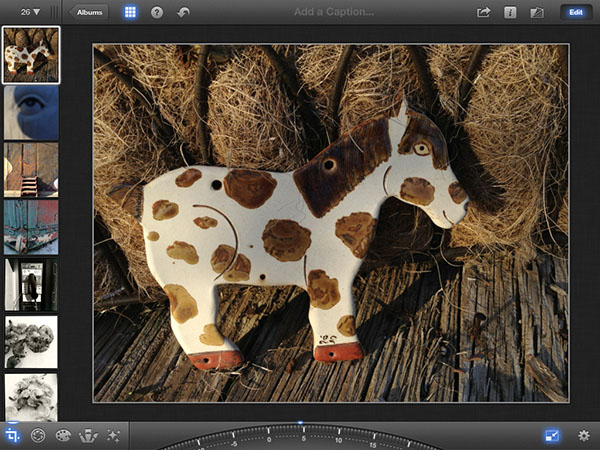
Task: Toggle show original photo button
Action: tap(552, 435)
